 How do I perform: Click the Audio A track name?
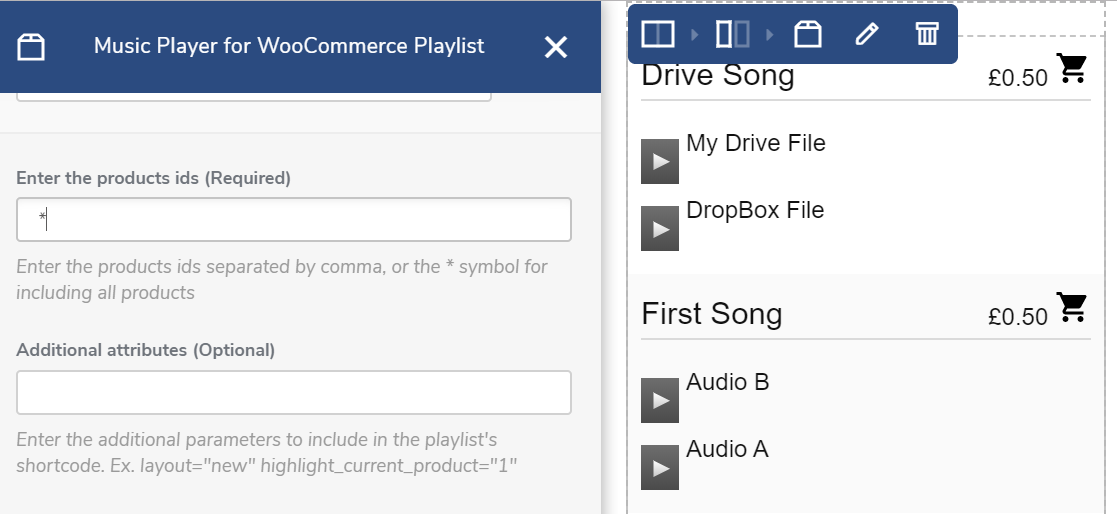(727, 449)
